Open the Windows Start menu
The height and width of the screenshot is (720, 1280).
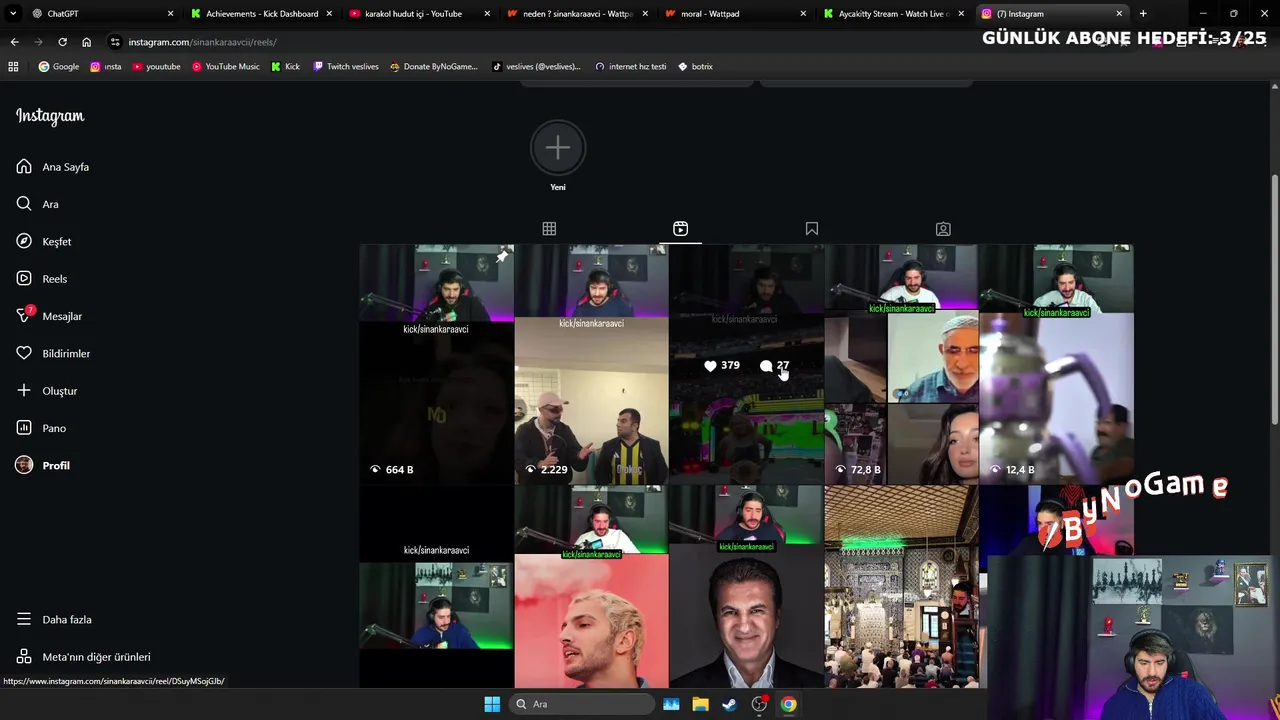click(x=492, y=704)
